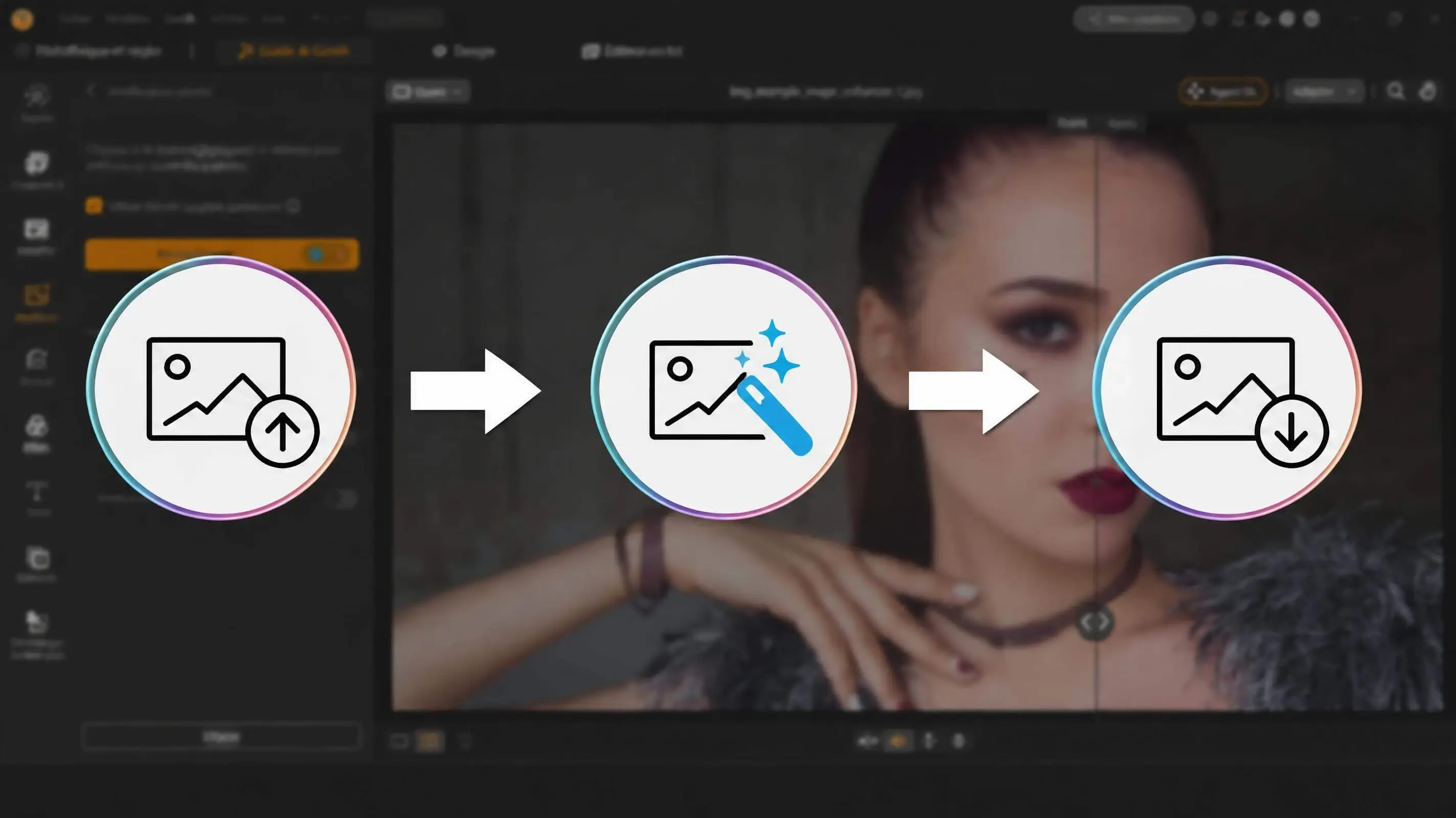Open the Photothèque tab in module bar

tap(89, 51)
